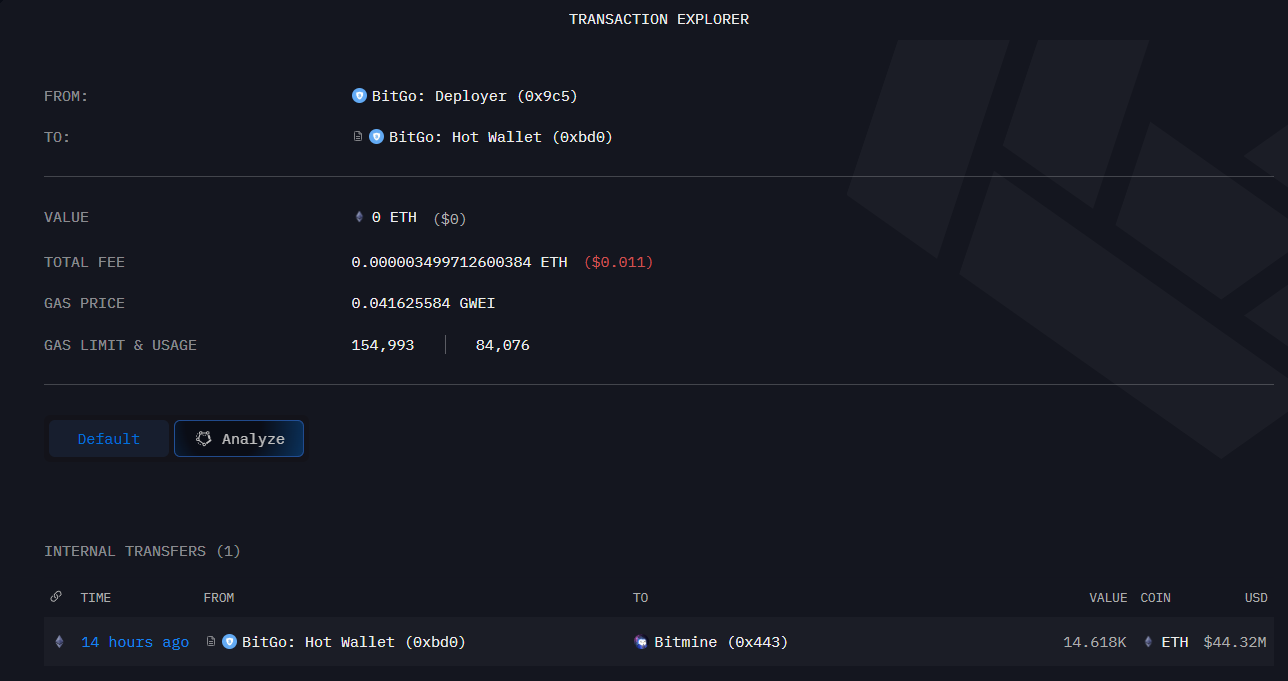Select the Analyze tab
This screenshot has height=681, width=1288.
tap(239, 439)
